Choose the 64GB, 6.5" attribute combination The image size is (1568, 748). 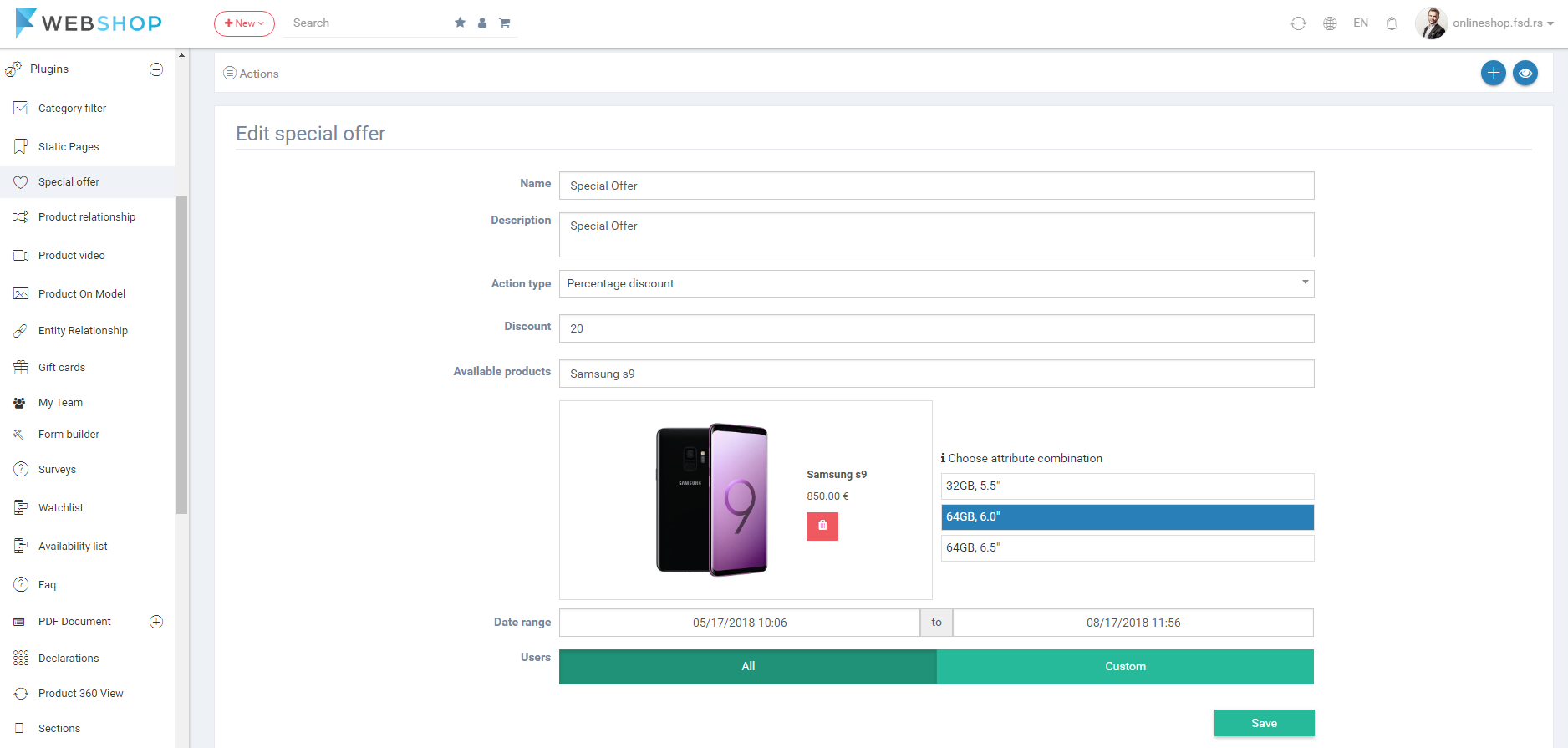1128,547
